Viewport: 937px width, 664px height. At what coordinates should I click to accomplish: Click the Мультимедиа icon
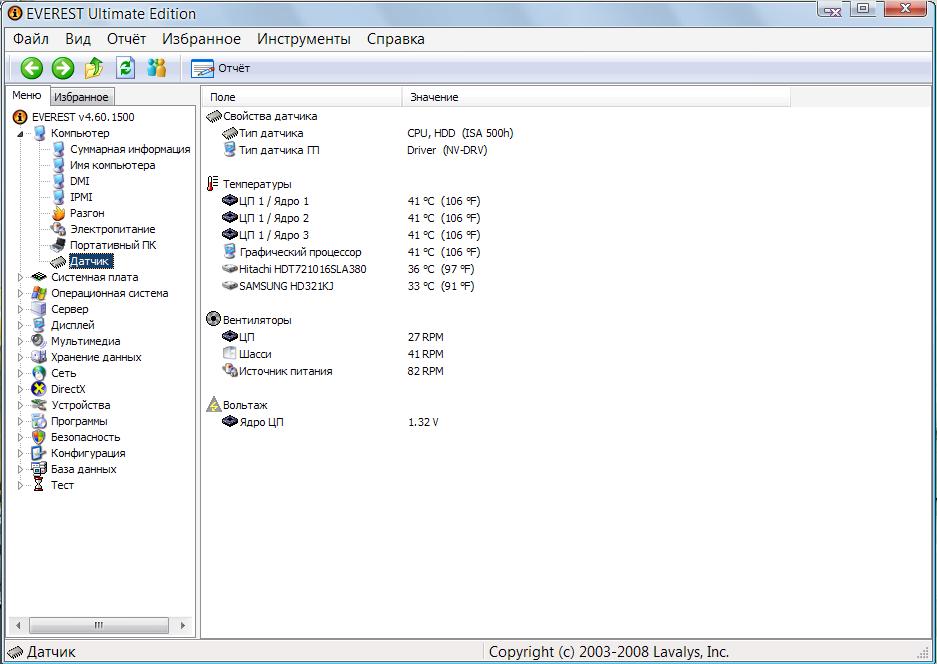tap(39, 341)
